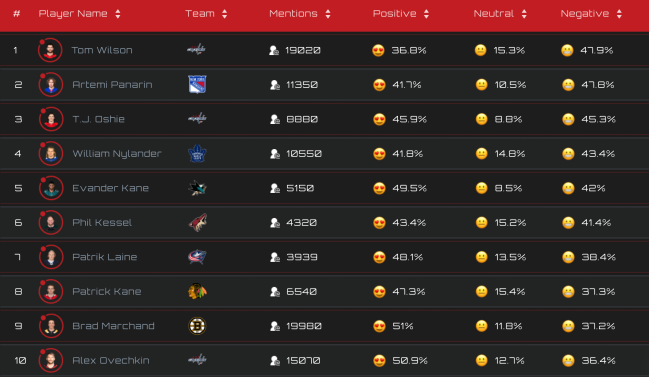Select Patrik Laine's player photo
649x377 pixels.
[x=50, y=257]
